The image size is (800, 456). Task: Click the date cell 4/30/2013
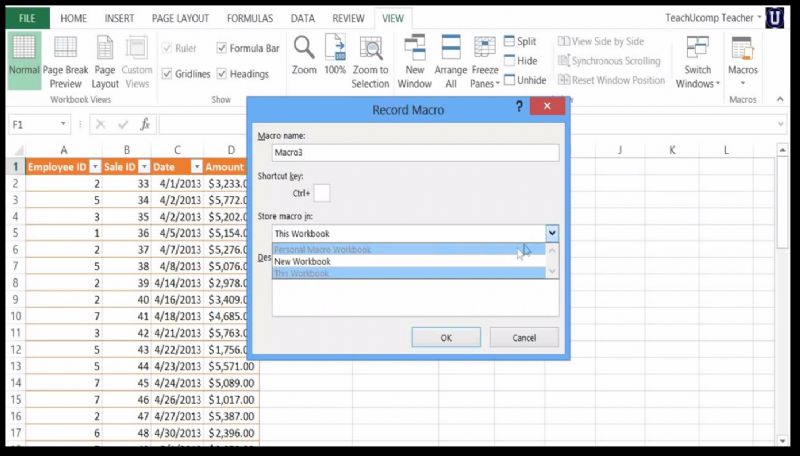(178, 433)
